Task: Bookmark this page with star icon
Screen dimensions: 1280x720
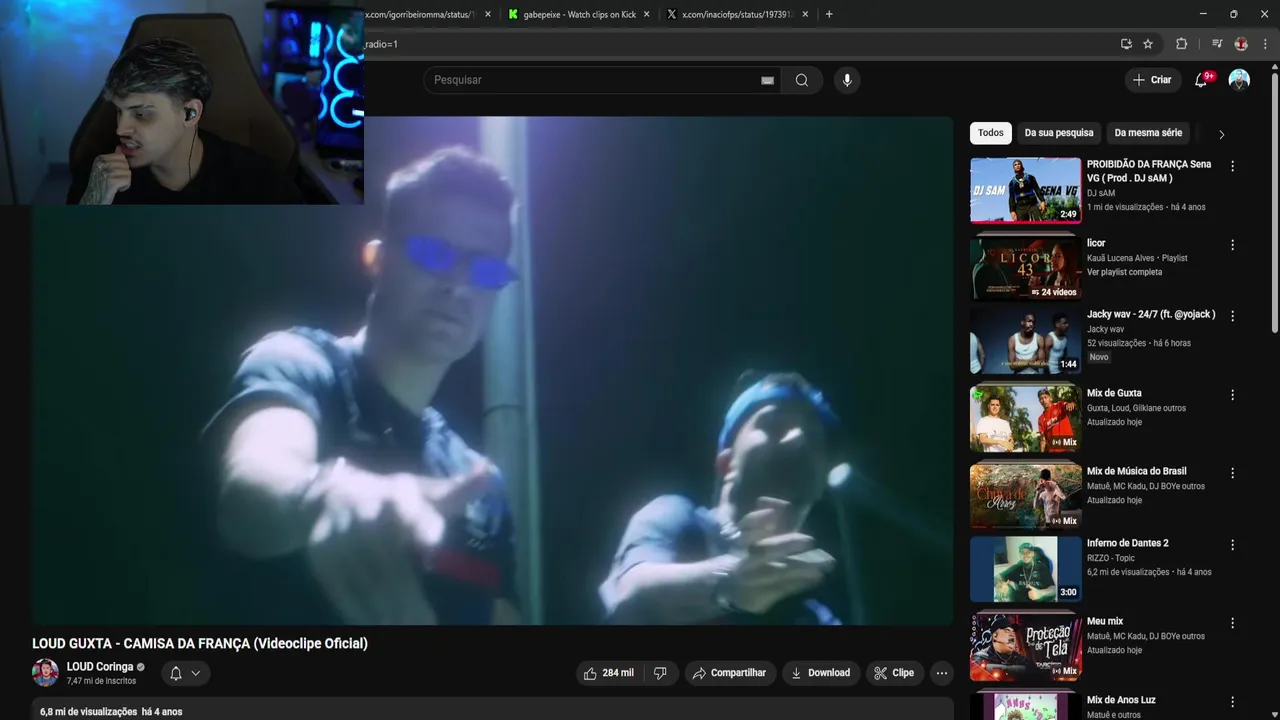Action: pos(1148,44)
